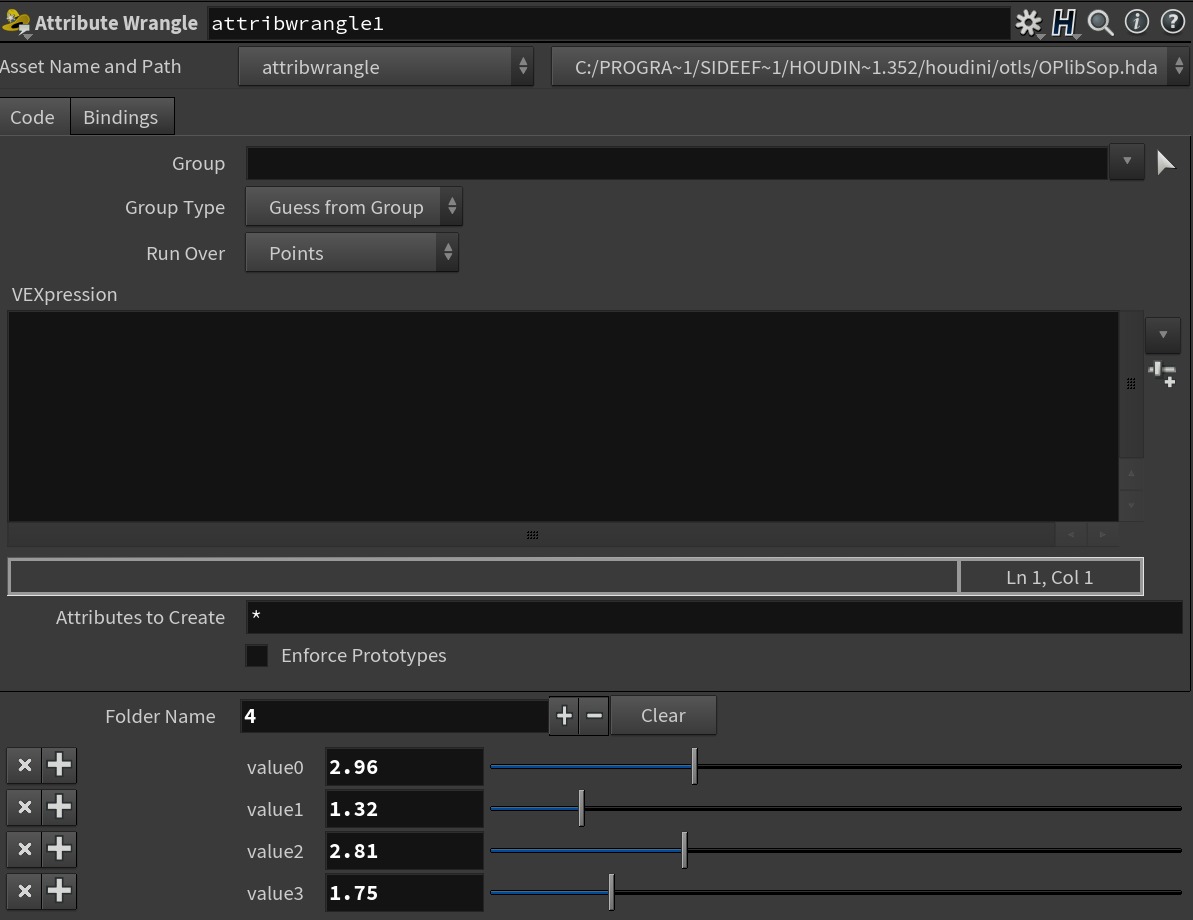Click the minus button beside Folder Name
Viewport: 1193px width, 920px height.
point(594,716)
